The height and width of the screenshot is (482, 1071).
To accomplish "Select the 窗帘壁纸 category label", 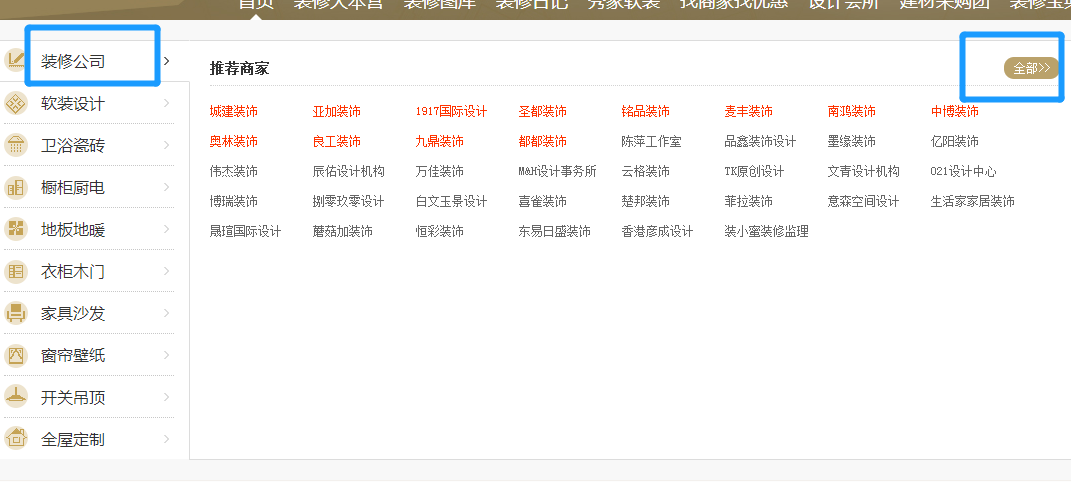I will [73, 356].
